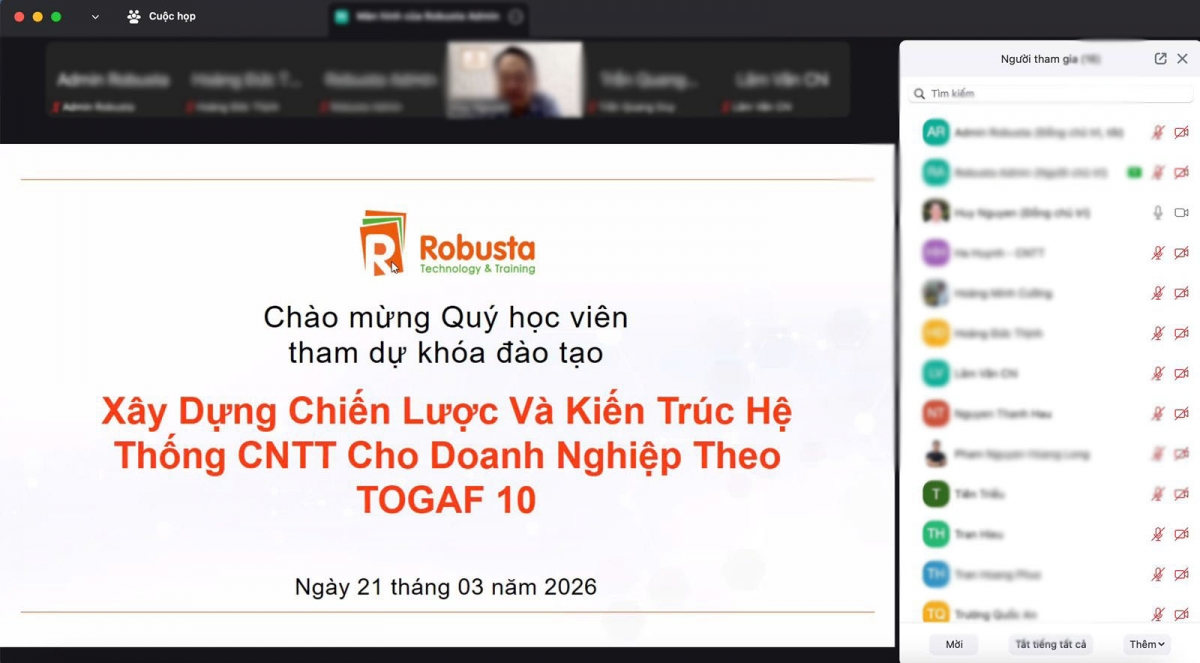The image size is (1200, 663).
Task: Click the active grey microphone icon
Action: pyautogui.click(x=1158, y=213)
